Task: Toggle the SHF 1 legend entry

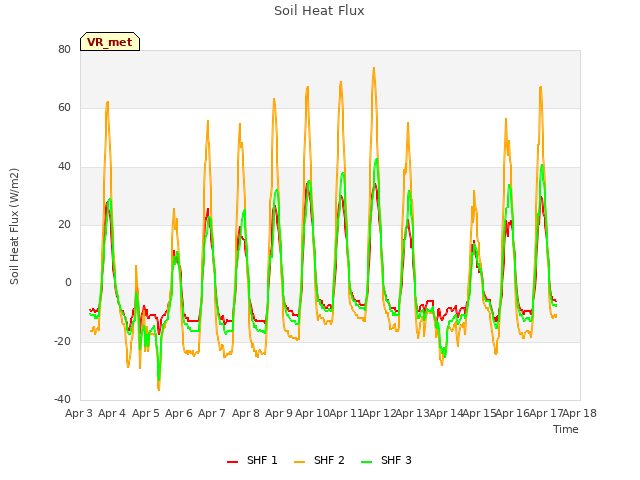Action: [x=252, y=460]
